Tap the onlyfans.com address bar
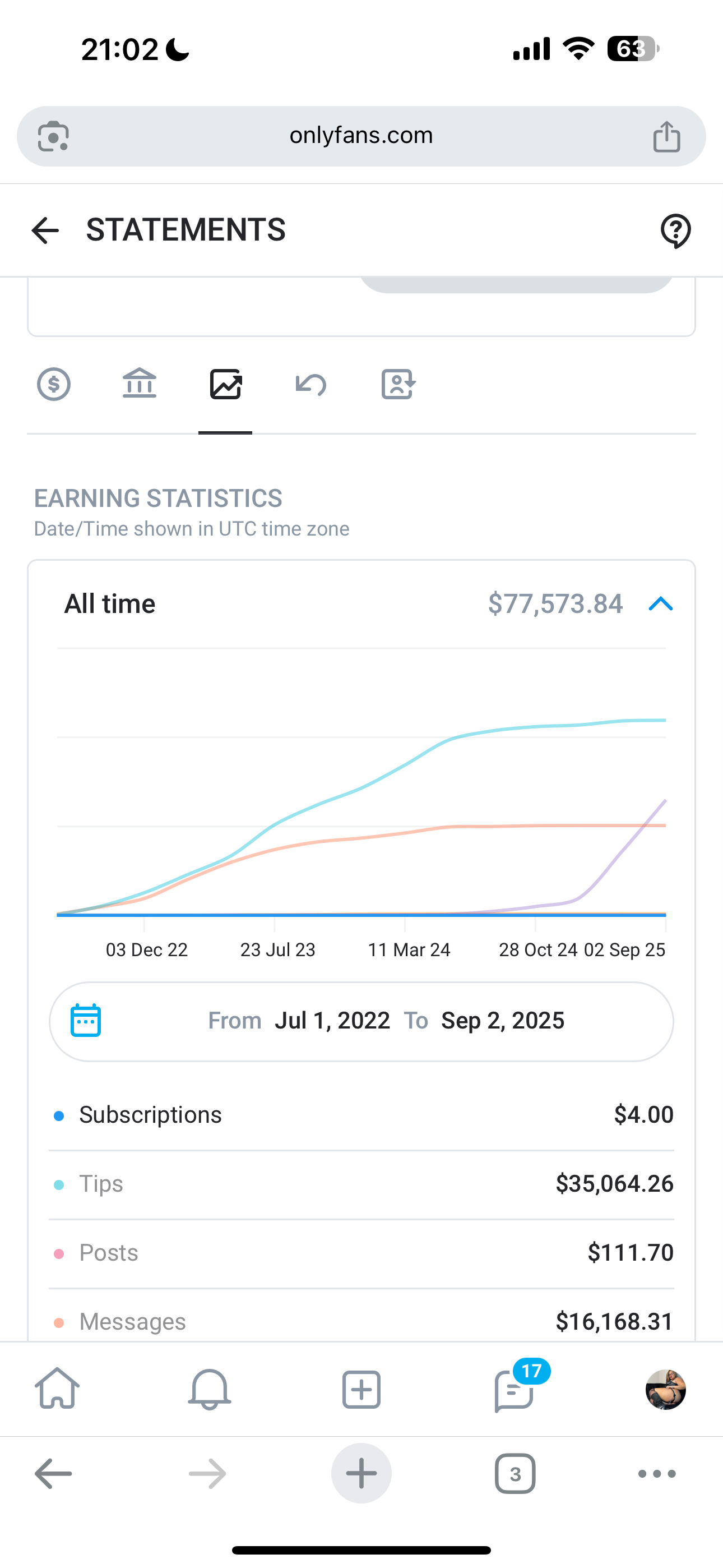Viewport: 723px width, 1568px height. (361, 136)
